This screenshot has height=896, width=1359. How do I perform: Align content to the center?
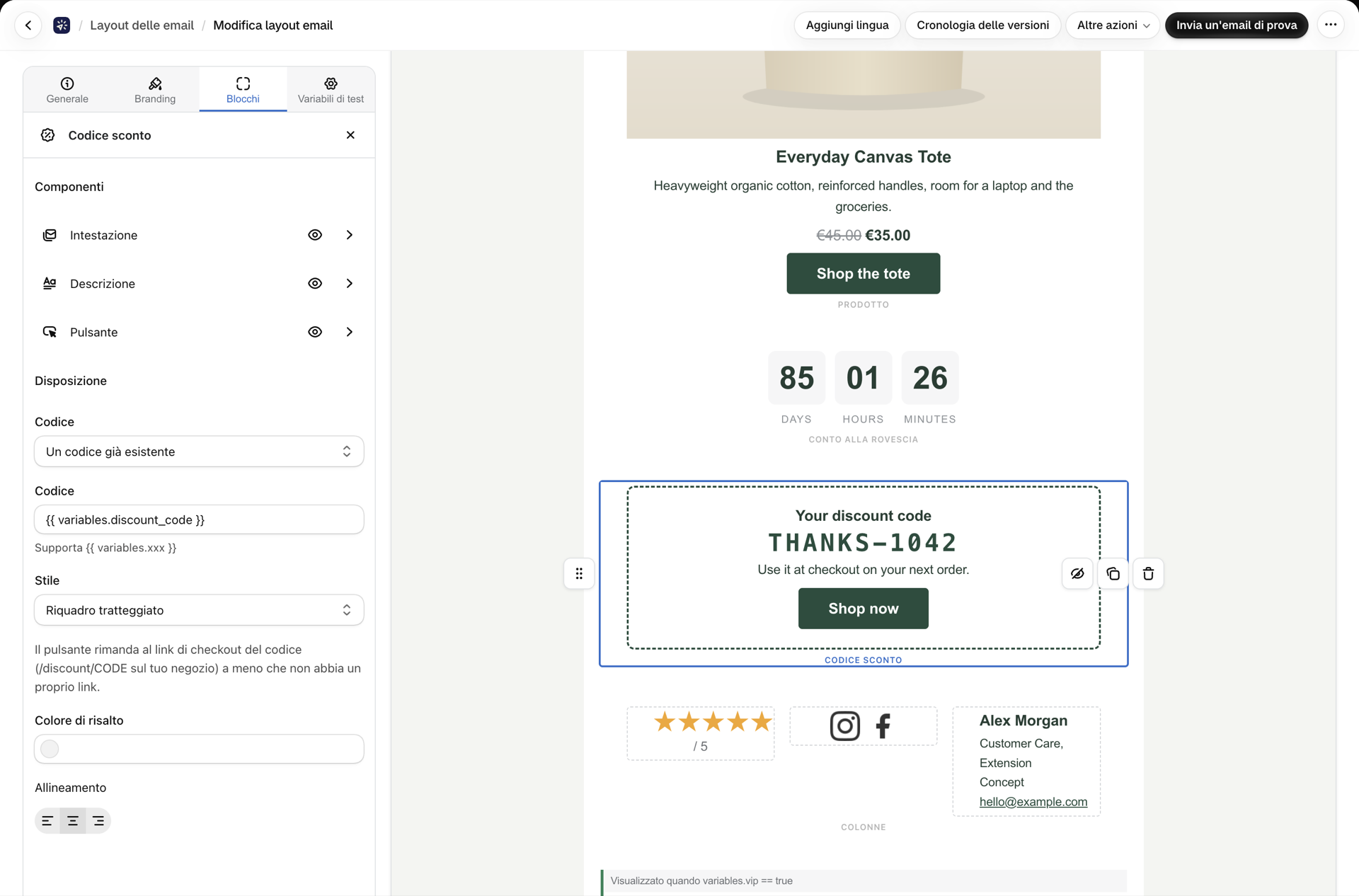click(73, 821)
